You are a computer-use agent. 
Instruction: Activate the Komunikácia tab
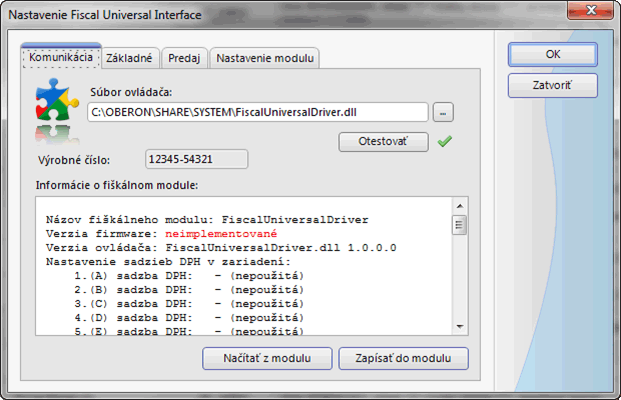tap(62, 58)
